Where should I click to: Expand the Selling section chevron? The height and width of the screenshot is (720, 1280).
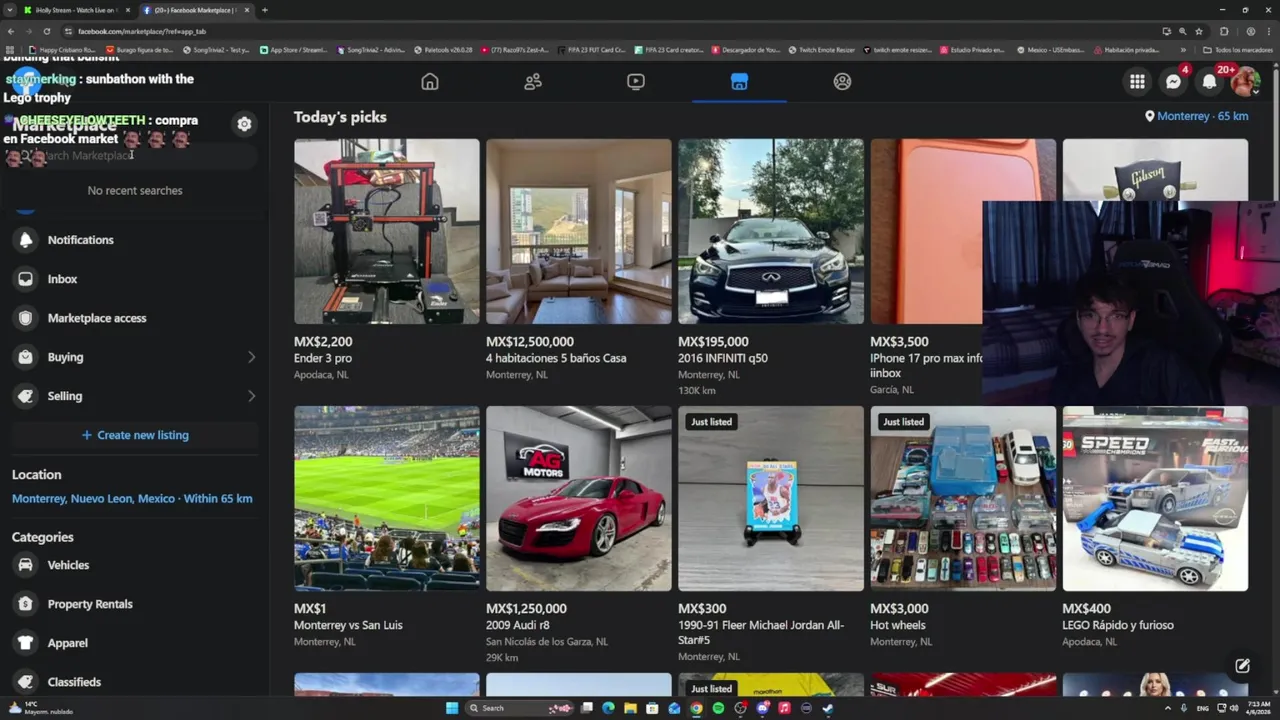251,396
